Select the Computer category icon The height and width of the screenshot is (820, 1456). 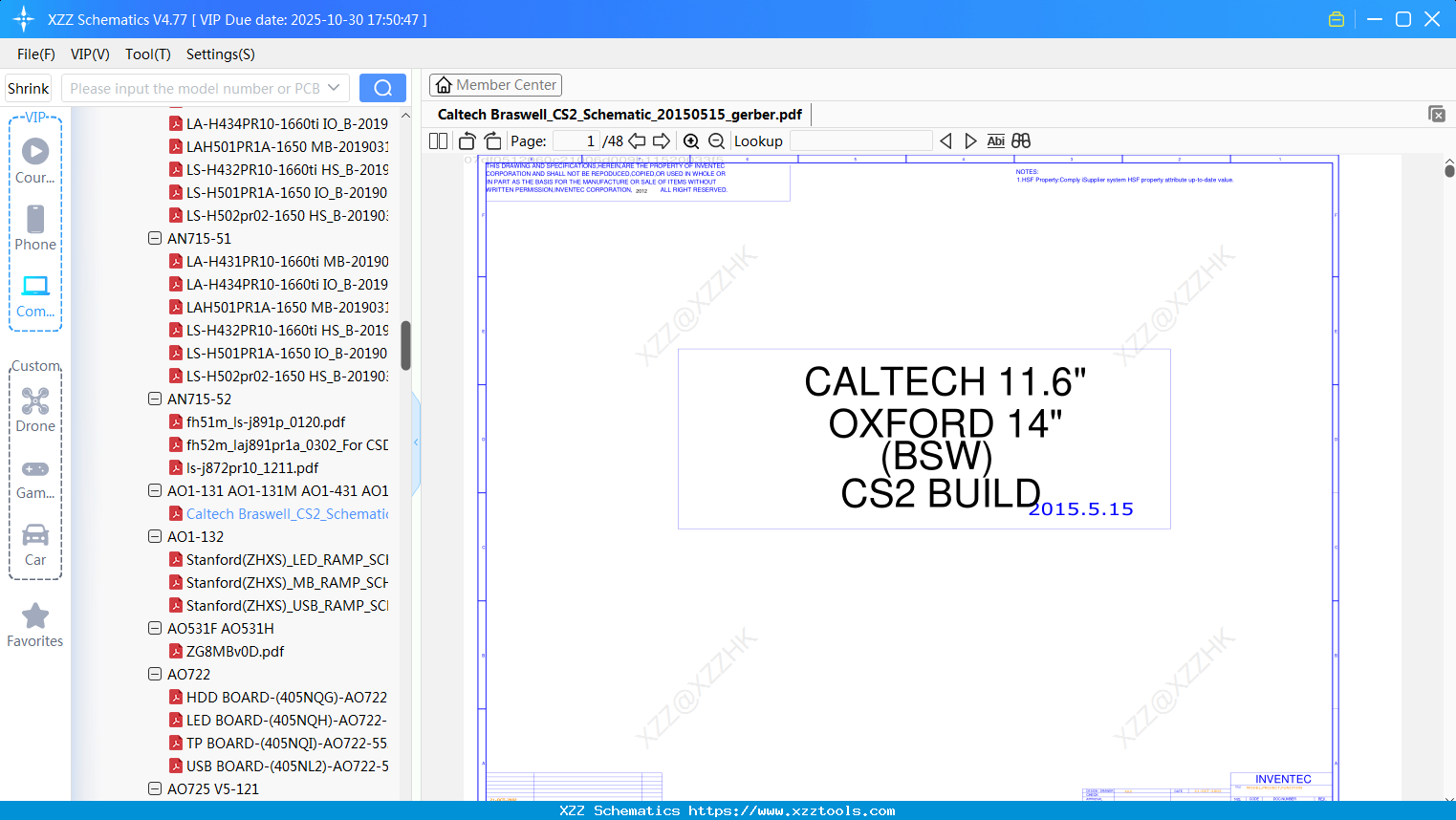pos(35,286)
